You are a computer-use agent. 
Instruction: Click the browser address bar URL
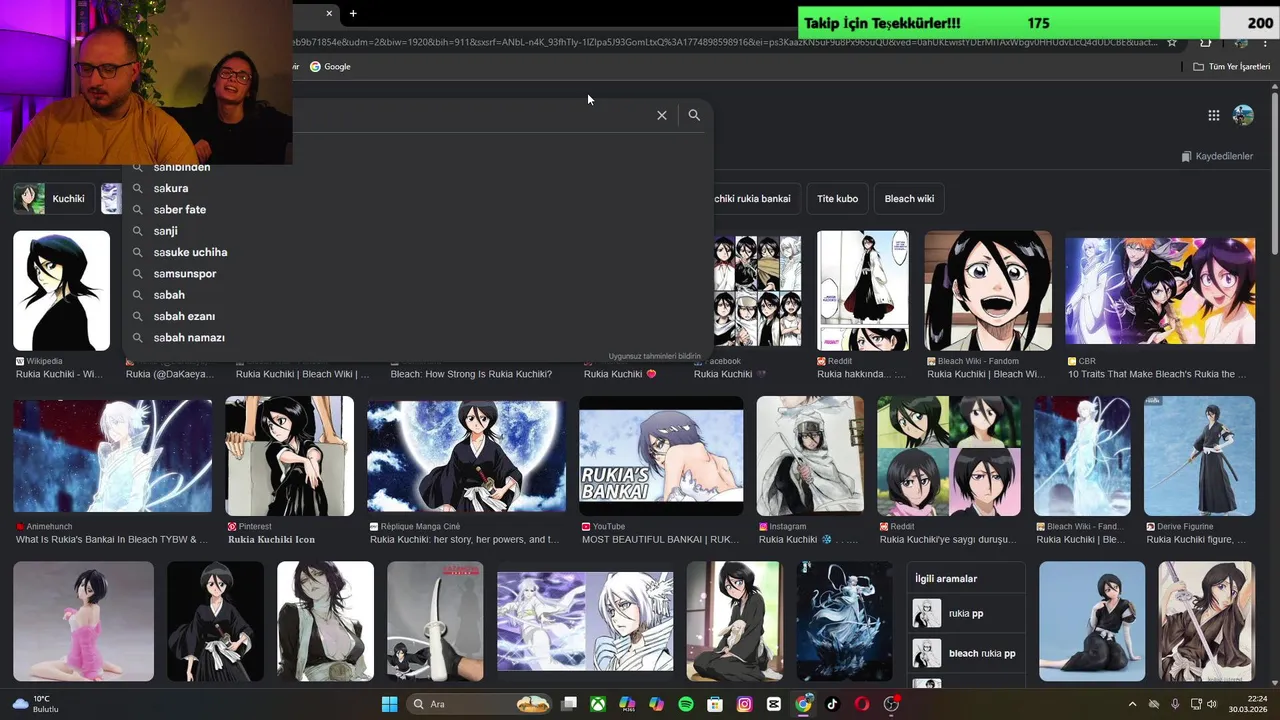(725, 42)
